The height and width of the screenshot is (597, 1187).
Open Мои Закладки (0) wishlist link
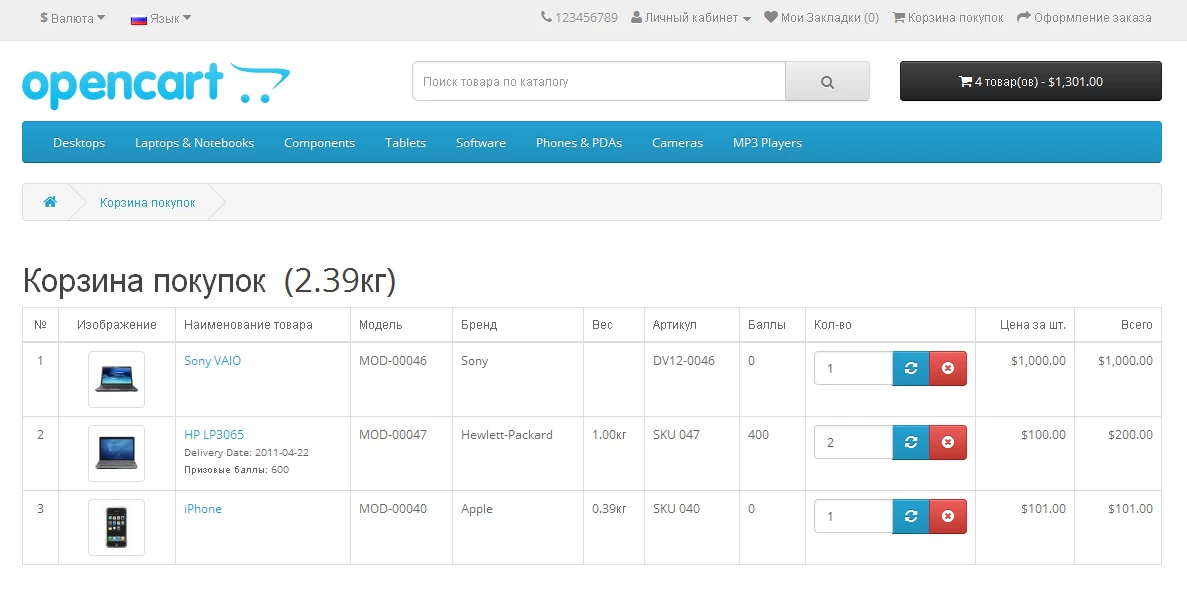[821, 17]
